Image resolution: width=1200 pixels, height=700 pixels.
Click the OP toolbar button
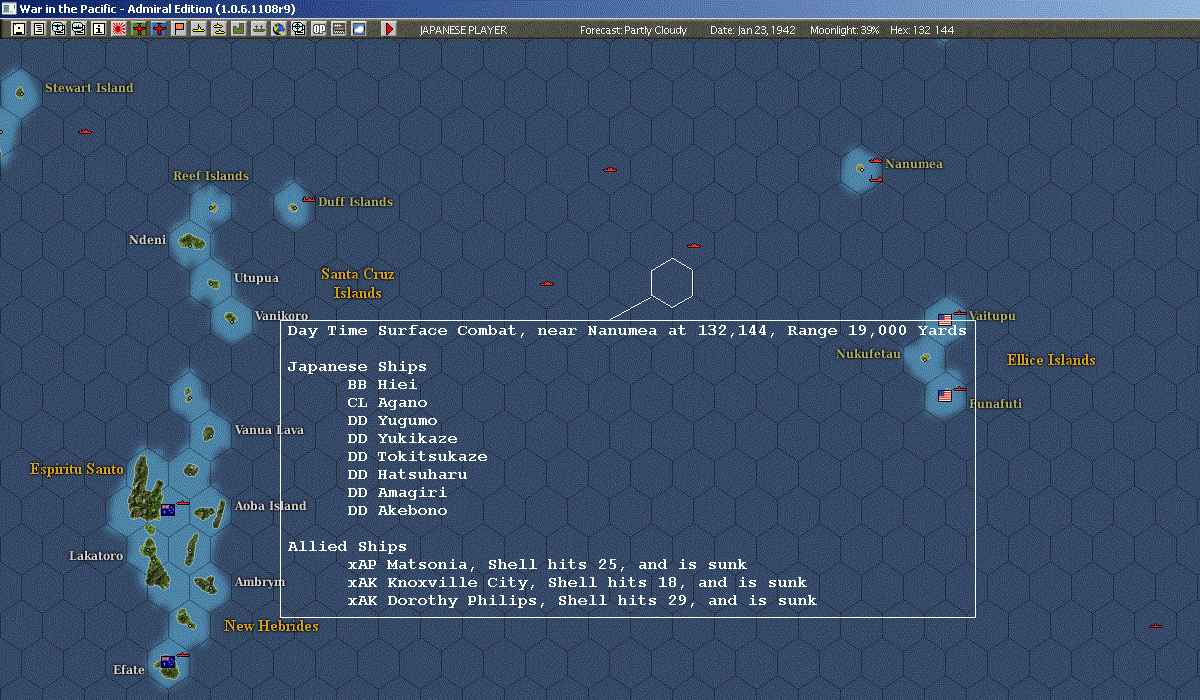pos(318,29)
